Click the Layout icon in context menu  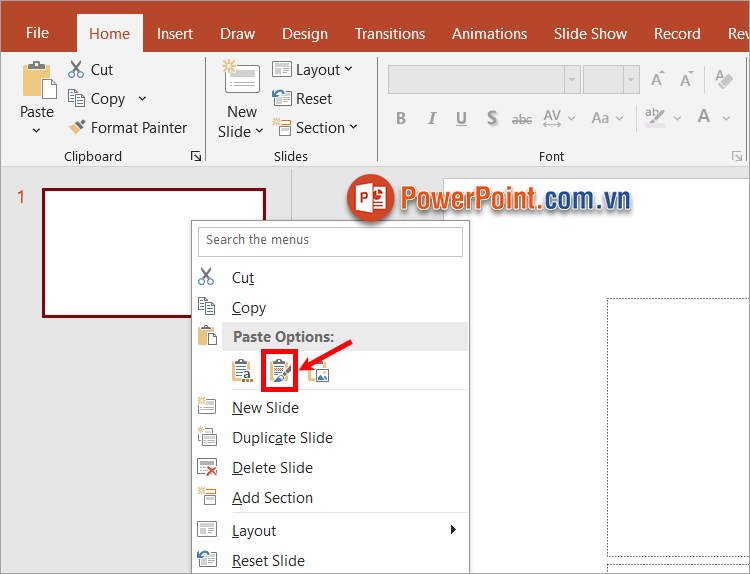[x=207, y=529]
